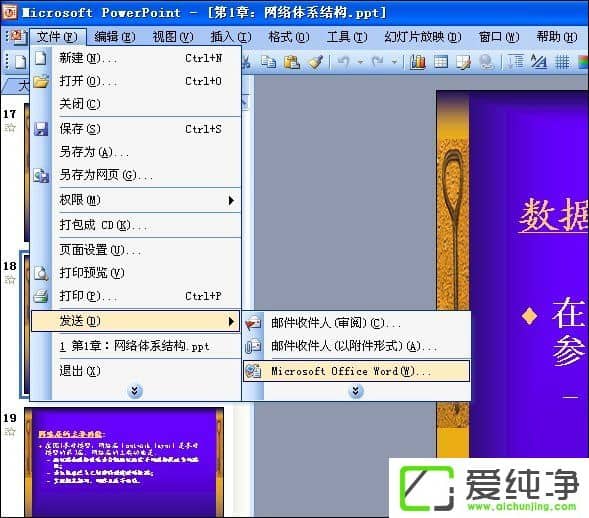
Task: Click the Undo arrow icon
Action: [x=343, y=62]
